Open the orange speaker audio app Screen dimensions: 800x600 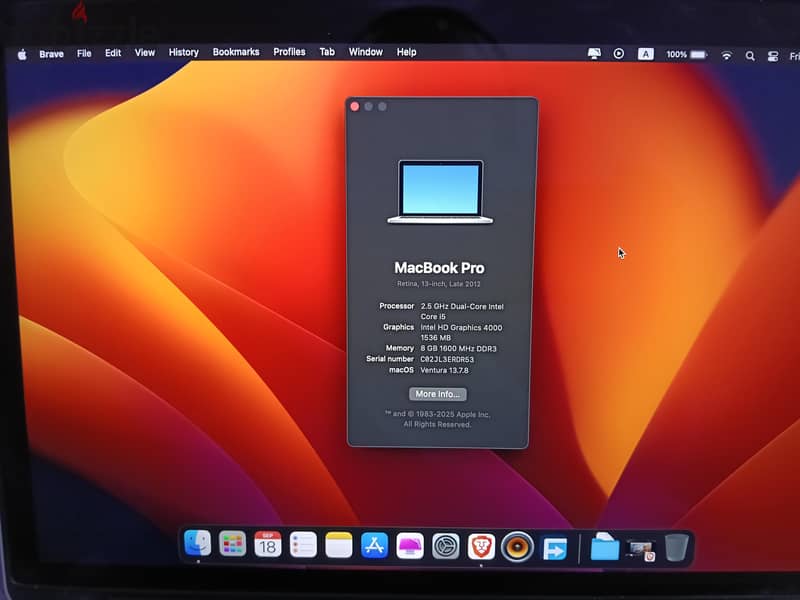tap(517, 547)
